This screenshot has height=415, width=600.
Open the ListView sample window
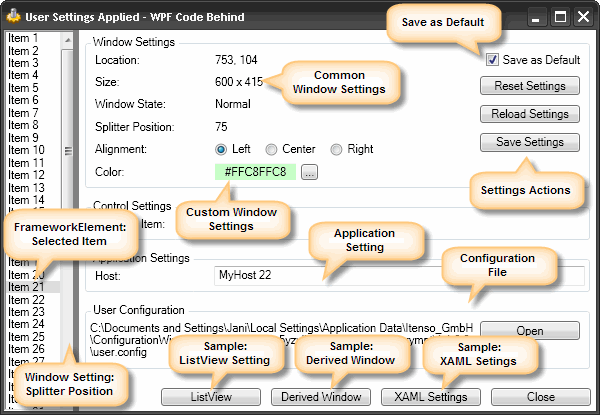point(211,397)
